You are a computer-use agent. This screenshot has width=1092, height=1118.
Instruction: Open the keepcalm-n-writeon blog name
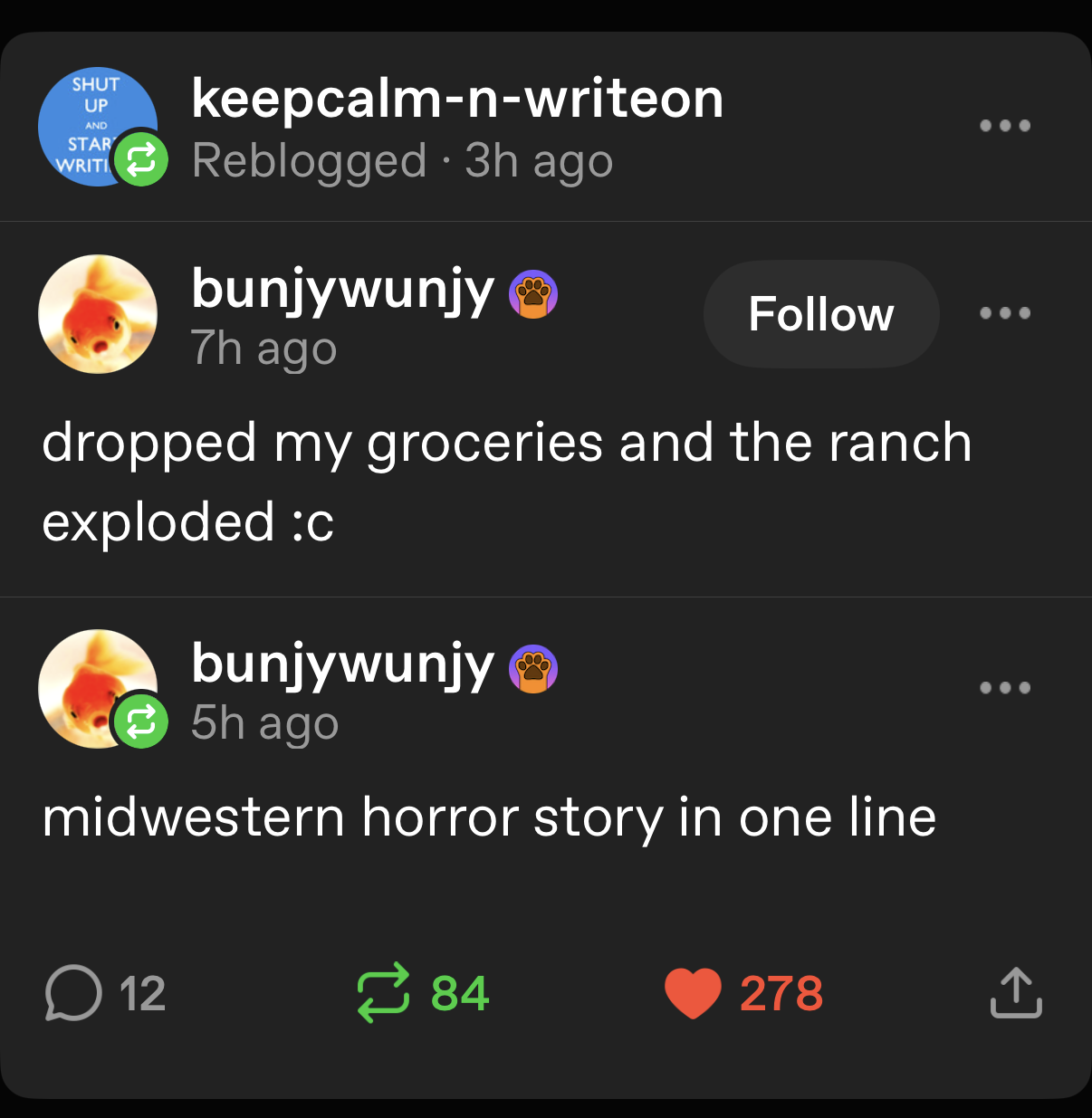457,98
